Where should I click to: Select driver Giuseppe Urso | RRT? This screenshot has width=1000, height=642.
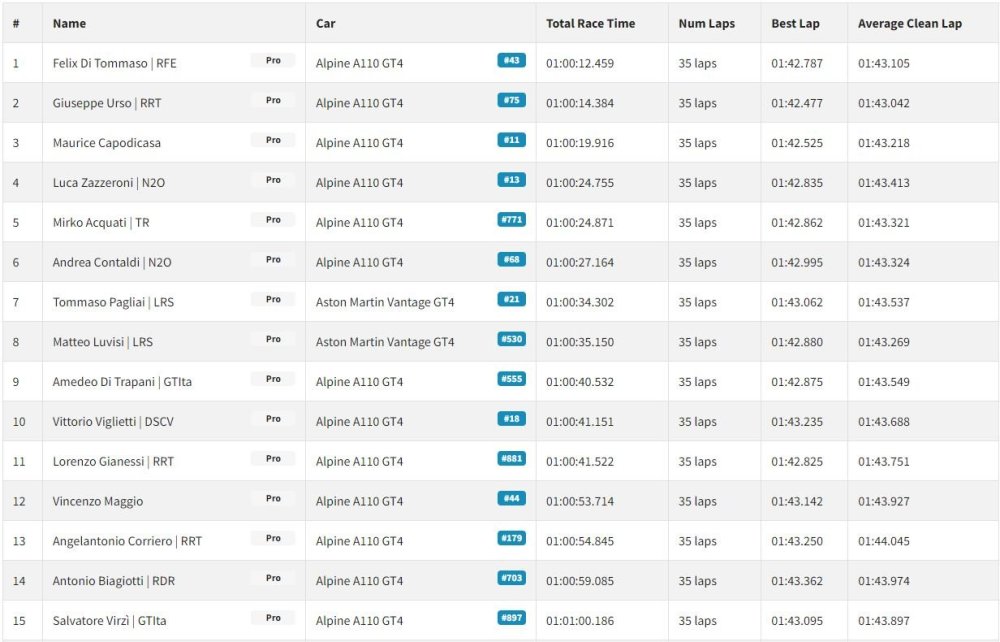pyautogui.click(x=107, y=103)
